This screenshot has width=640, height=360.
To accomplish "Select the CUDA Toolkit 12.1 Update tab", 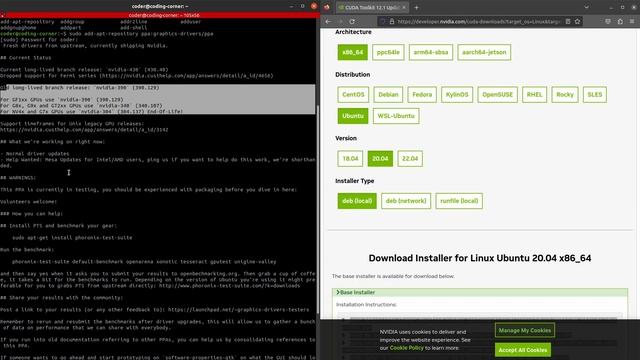I will coord(372,7).
